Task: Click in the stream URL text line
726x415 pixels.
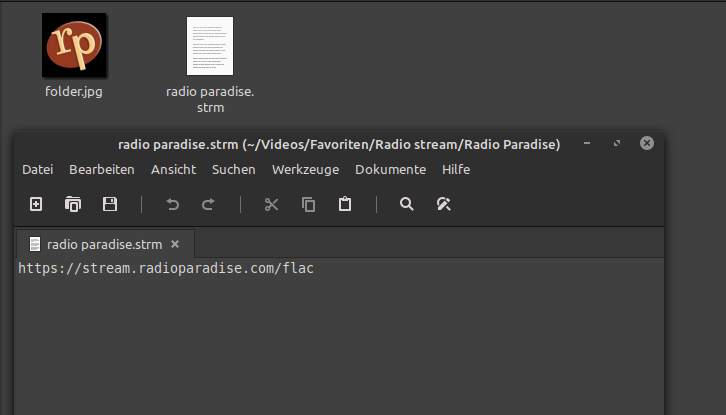Action: click(166, 268)
